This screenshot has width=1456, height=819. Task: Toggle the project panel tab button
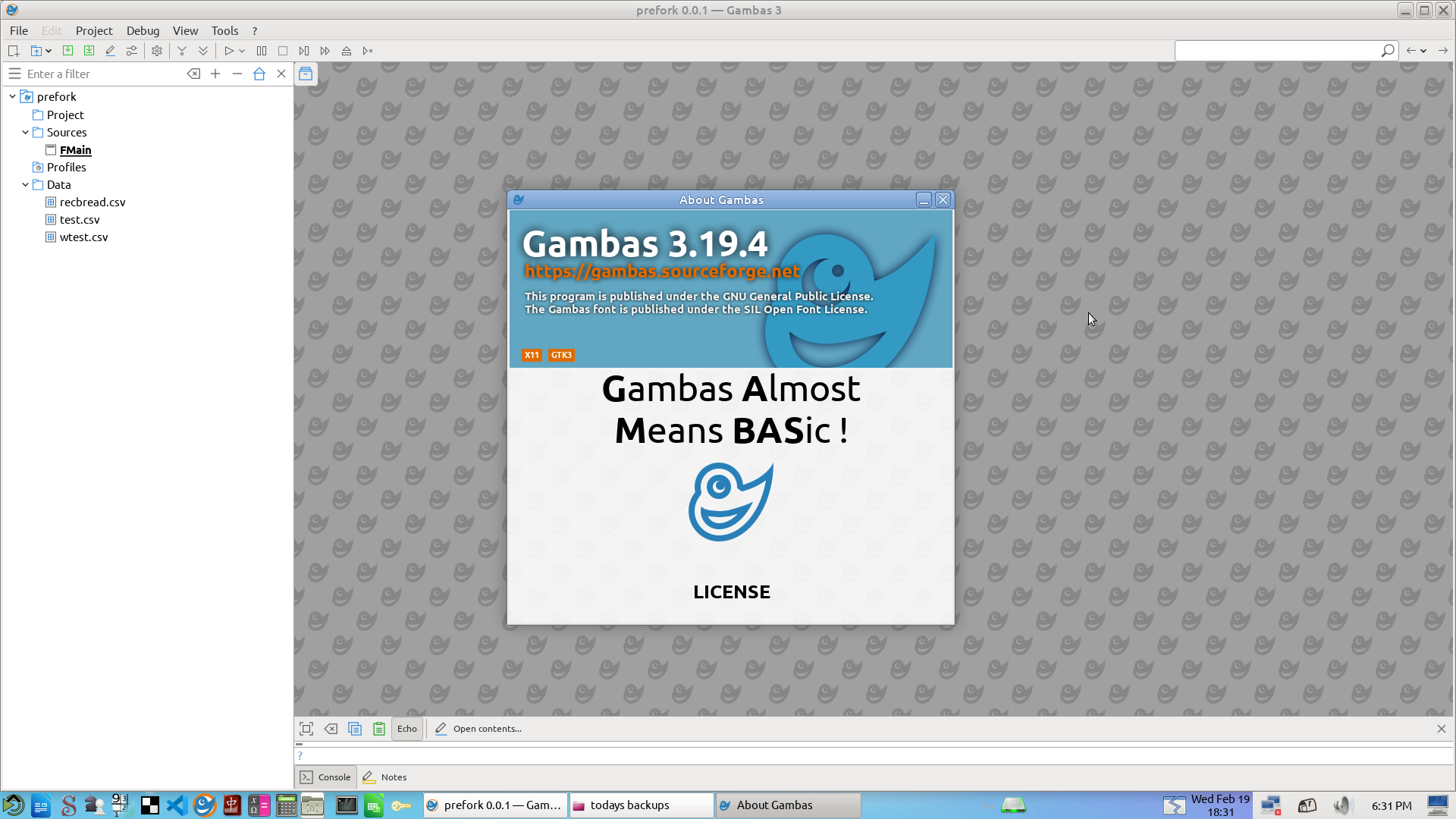pyautogui.click(x=306, y=74)
